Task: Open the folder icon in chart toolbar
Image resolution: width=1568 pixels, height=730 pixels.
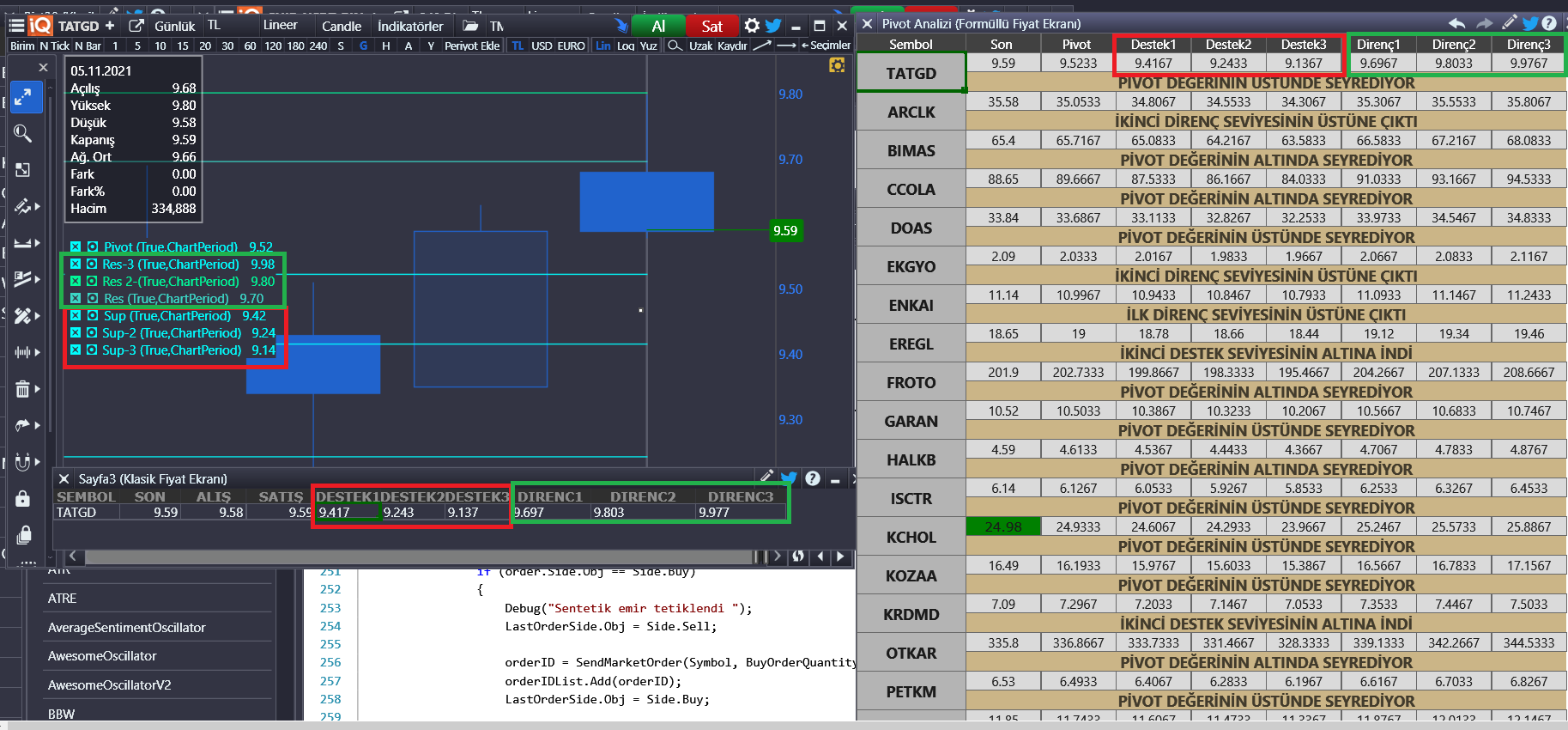Action: [470, 26]
